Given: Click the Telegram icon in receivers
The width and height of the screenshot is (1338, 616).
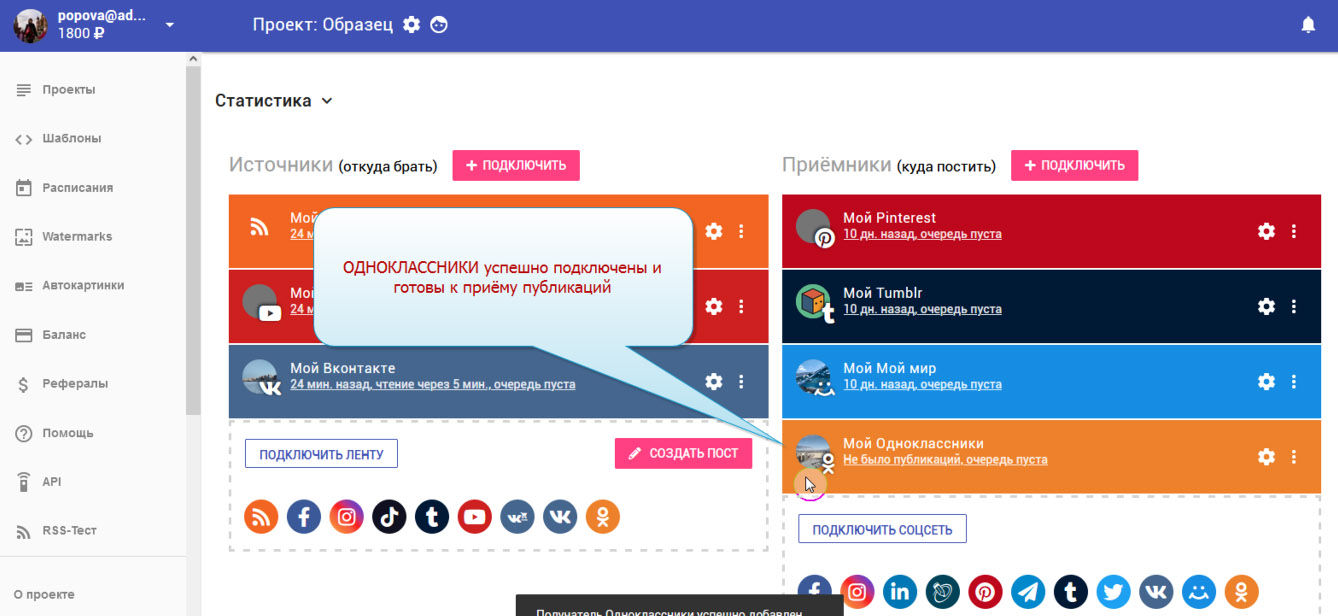Looking at the screenshot, I should click(x=1027, y=591).
